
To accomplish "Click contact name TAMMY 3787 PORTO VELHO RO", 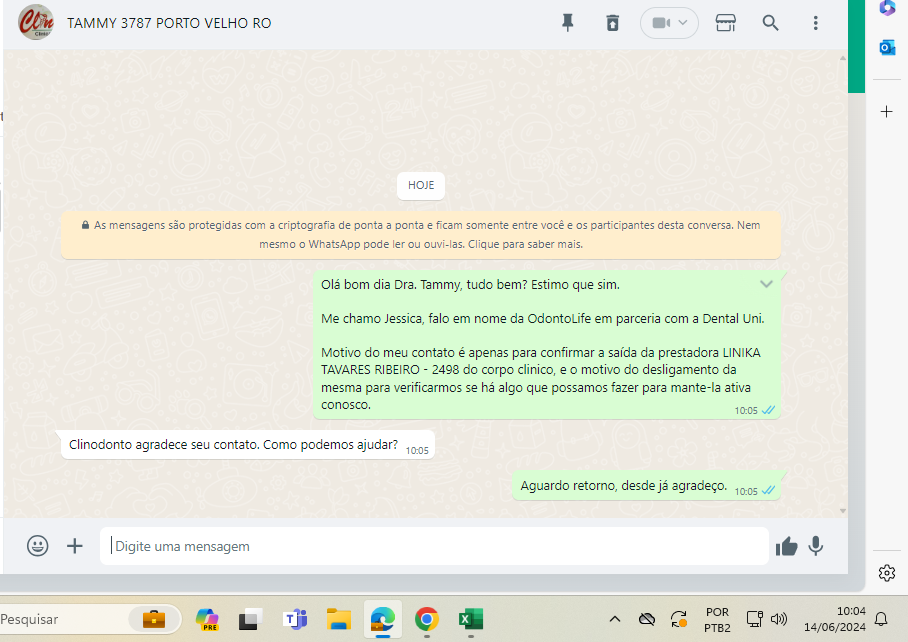I will click(169, 23).
